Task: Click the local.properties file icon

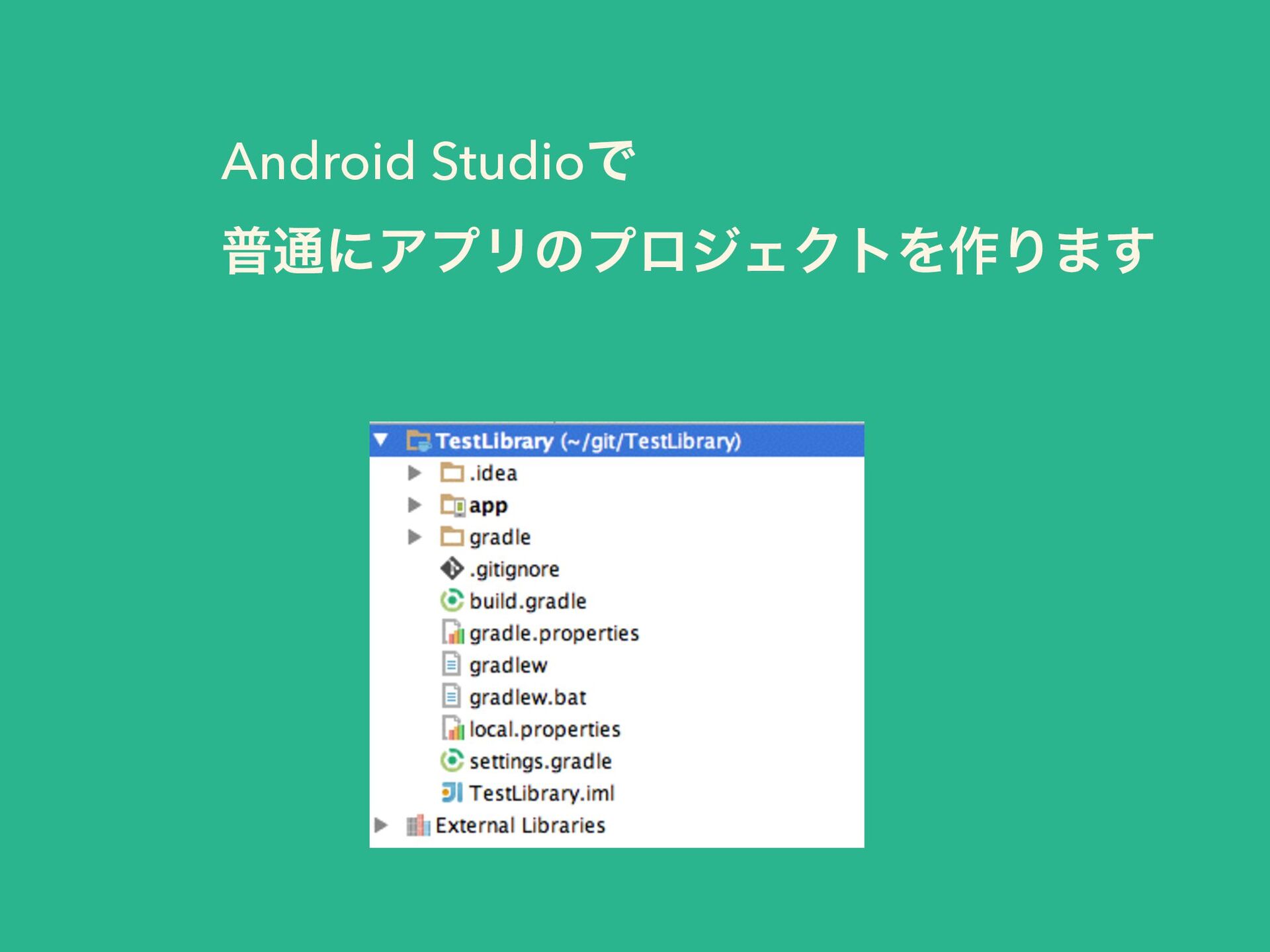Action: (x=453, y=728)
